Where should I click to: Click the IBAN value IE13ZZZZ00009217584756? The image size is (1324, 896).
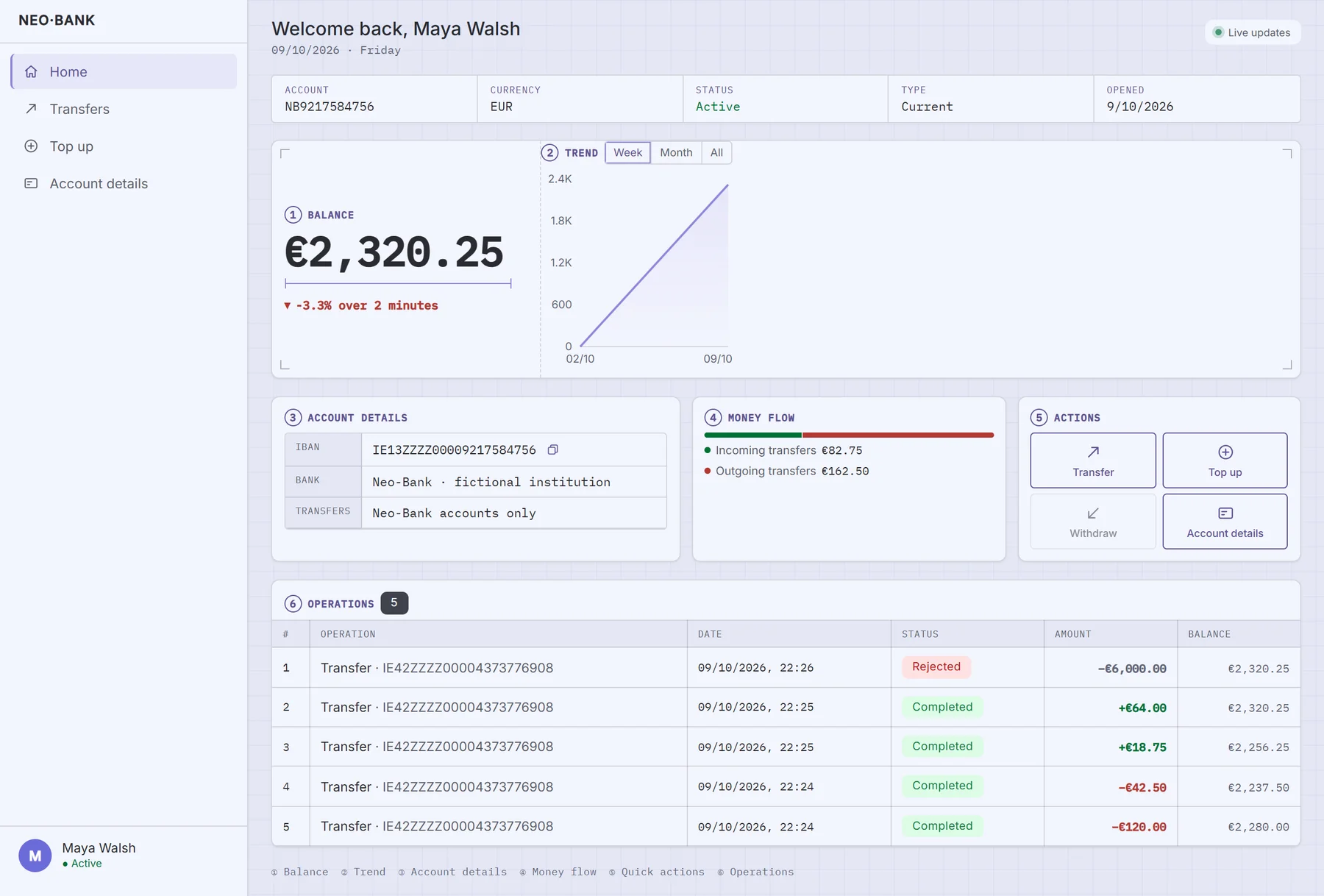tap(454, 449)
